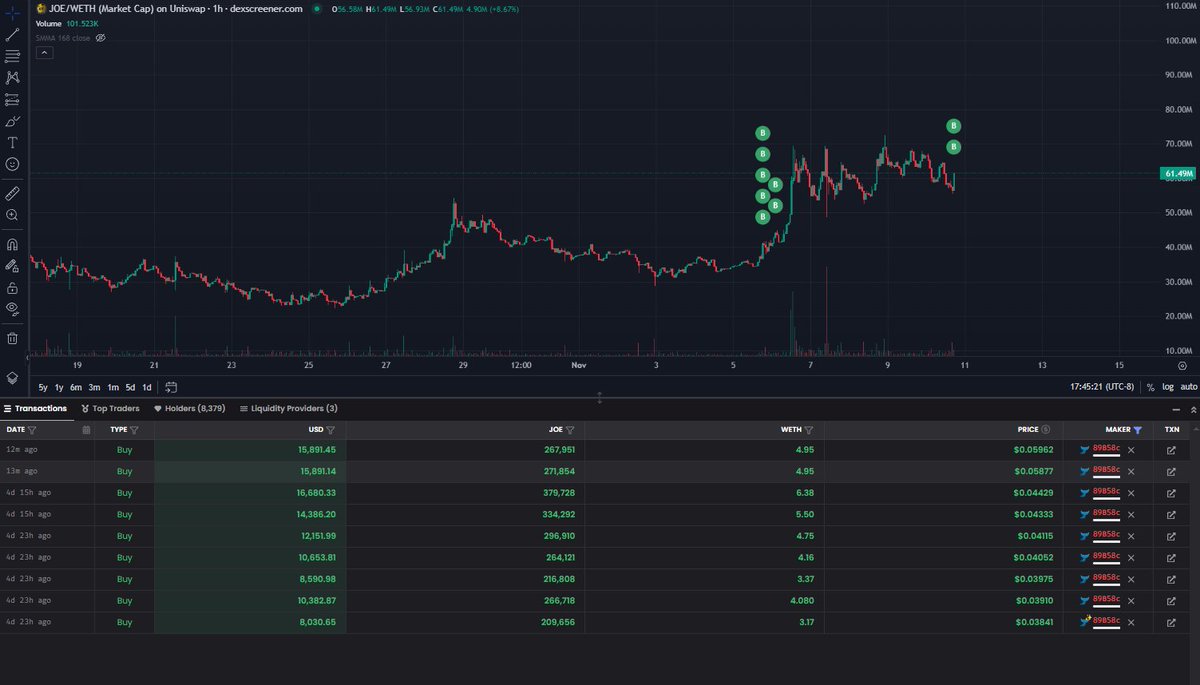
Task: Click the 16,680.33 USD cell
Action: click(x=315, y=493)
